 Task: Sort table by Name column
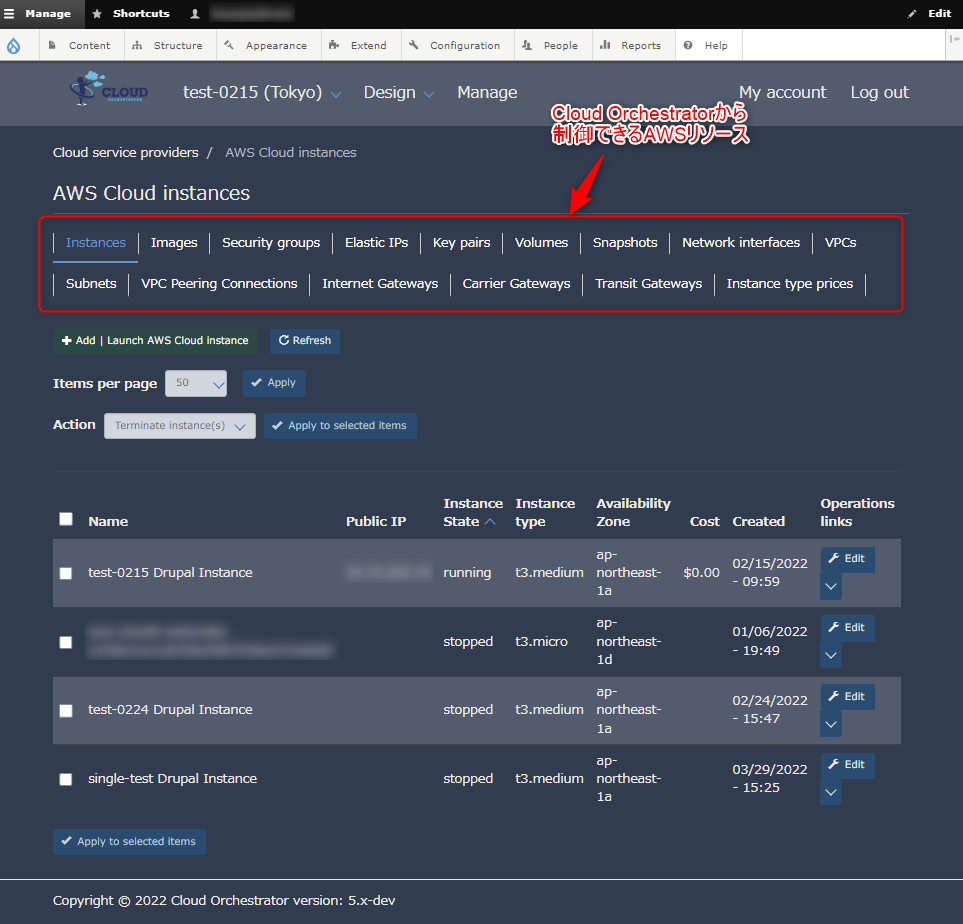[x=108, y=522]
